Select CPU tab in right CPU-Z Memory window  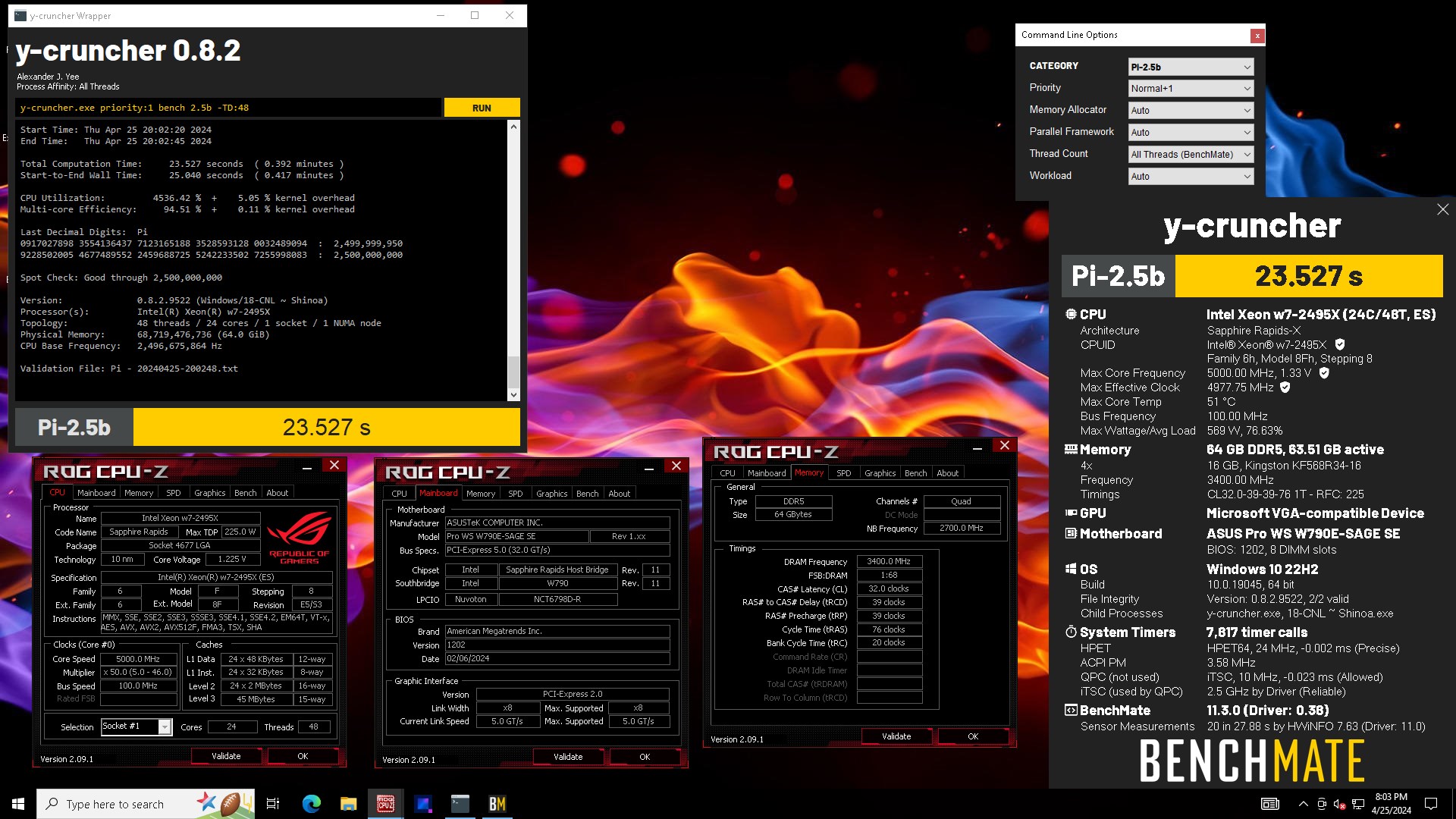[727, 473]
